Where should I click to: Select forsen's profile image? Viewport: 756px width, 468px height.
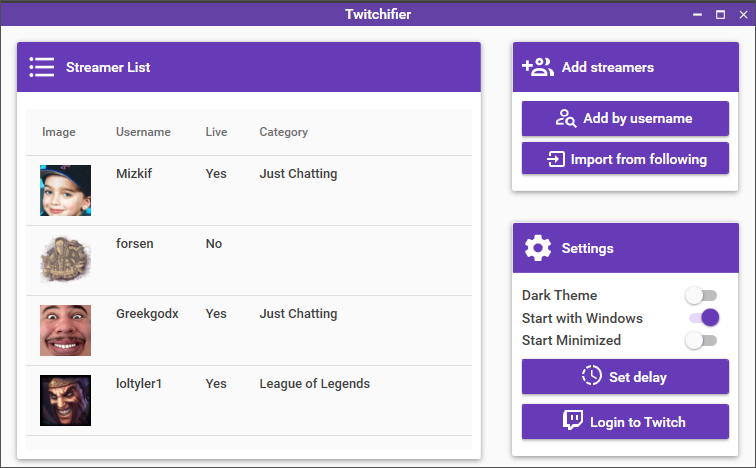coord(66,260)
